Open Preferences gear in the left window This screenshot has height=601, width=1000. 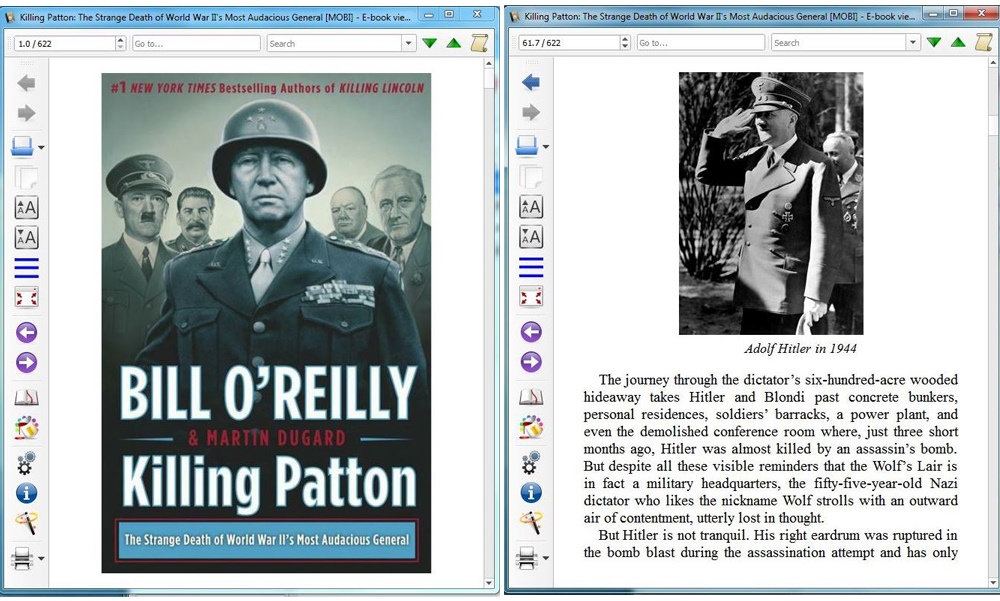point(26,463)
